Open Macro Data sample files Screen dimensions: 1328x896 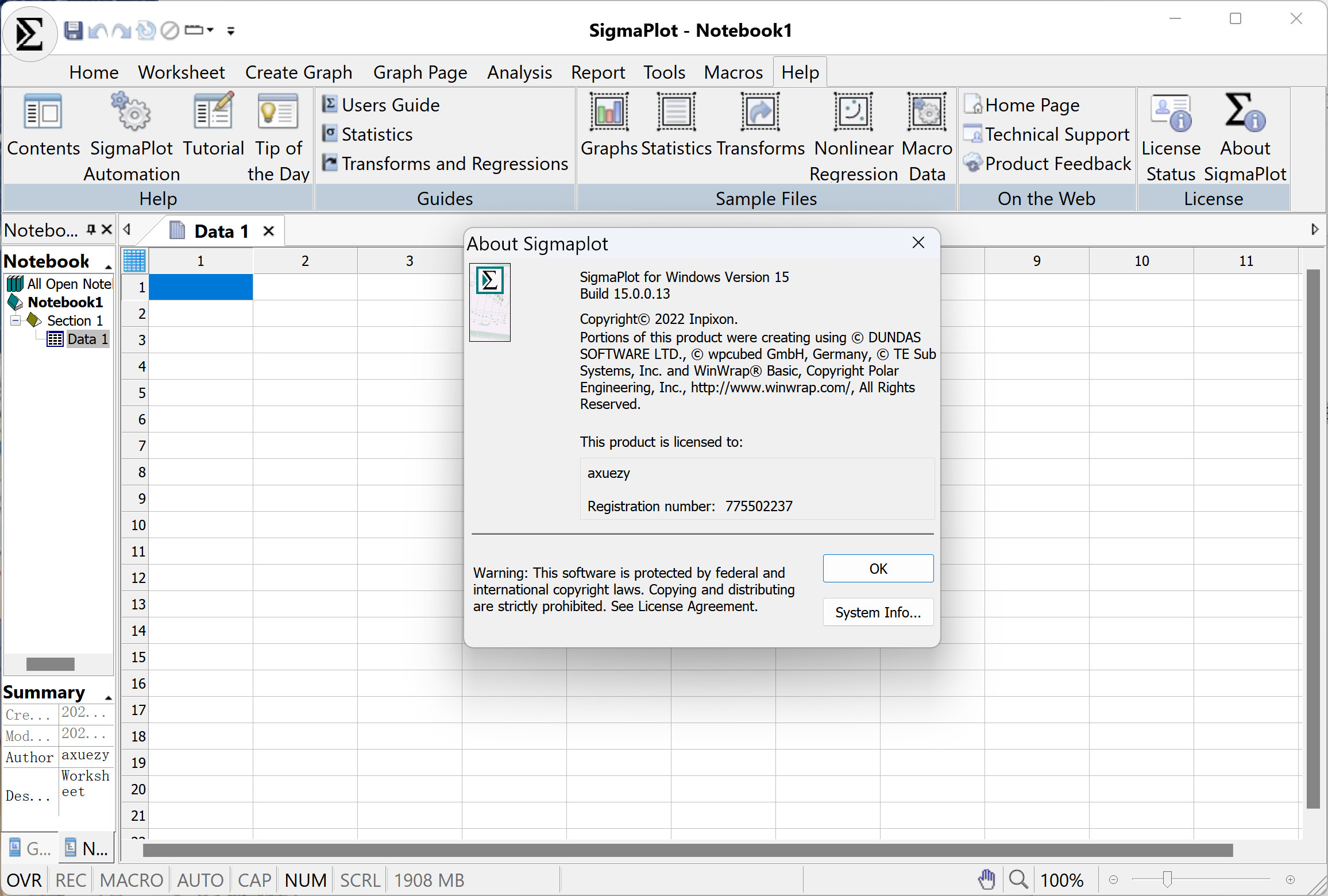(x=926, y=137)
